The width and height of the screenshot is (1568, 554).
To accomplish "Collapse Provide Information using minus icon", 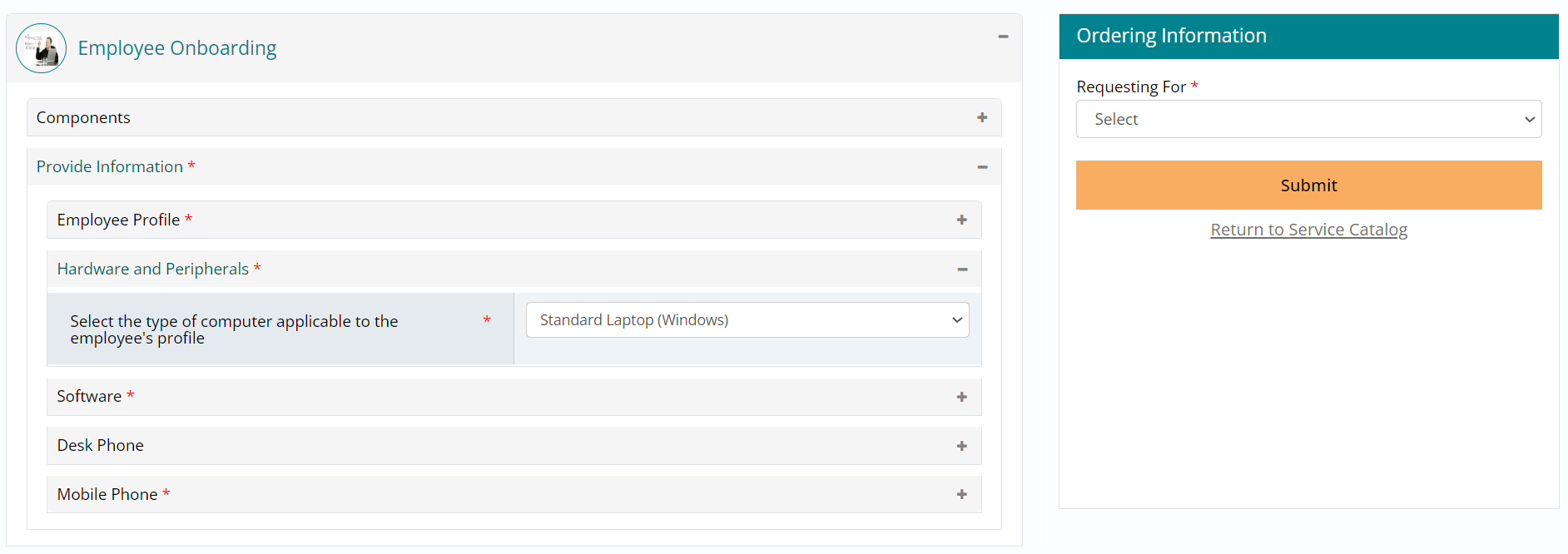I will click(982, 167).
